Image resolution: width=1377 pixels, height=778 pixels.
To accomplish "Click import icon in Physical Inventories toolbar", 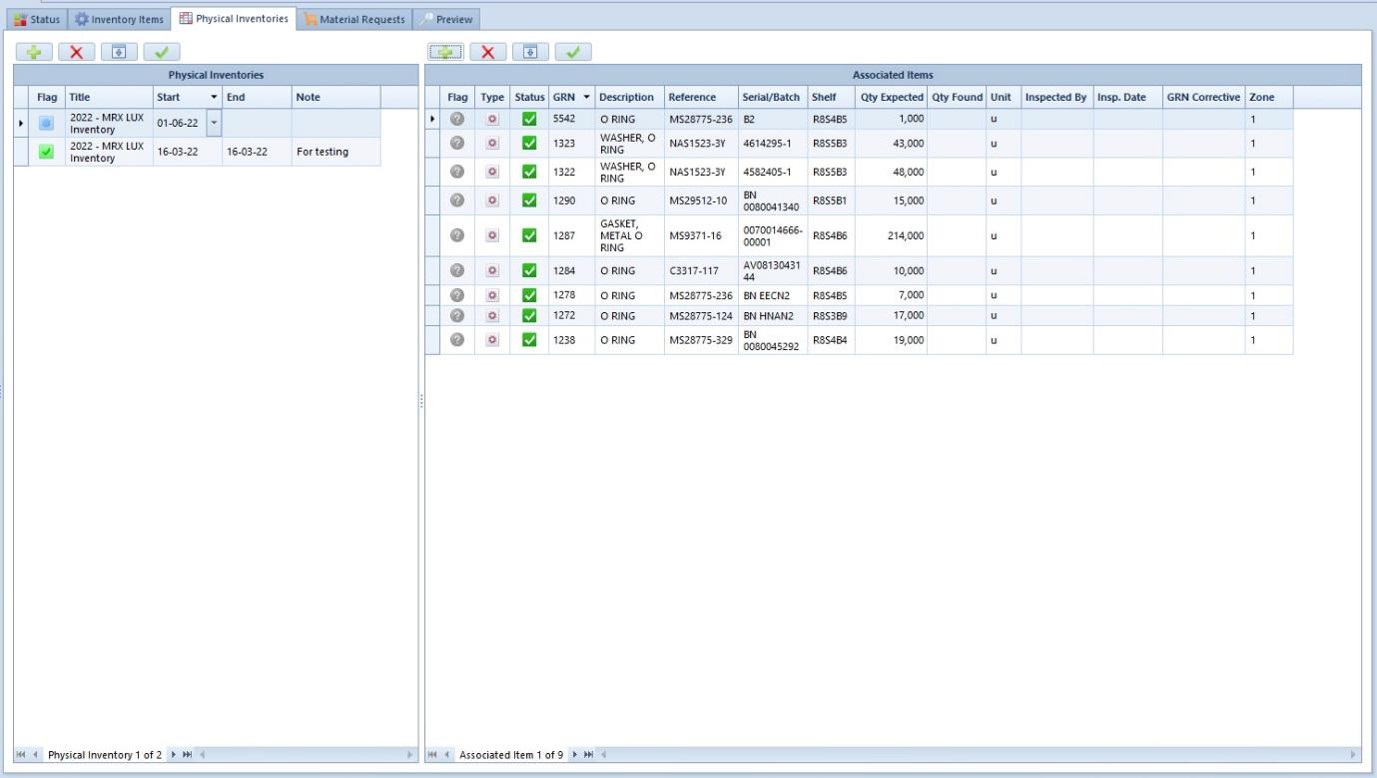I will [119, 52].
